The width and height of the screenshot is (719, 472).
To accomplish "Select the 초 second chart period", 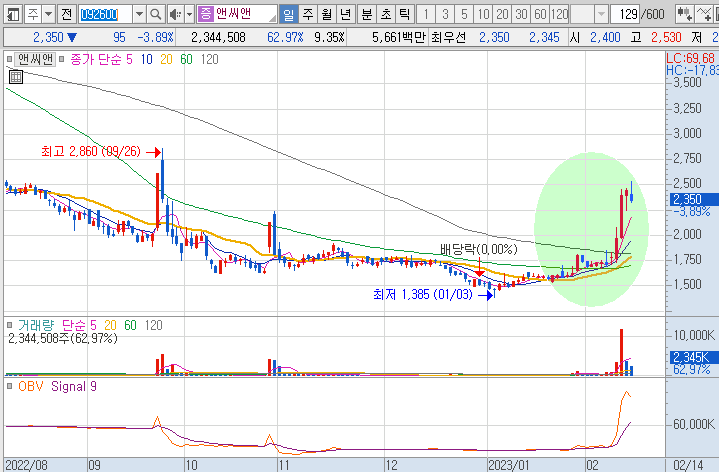I will (x=385, y=15).
